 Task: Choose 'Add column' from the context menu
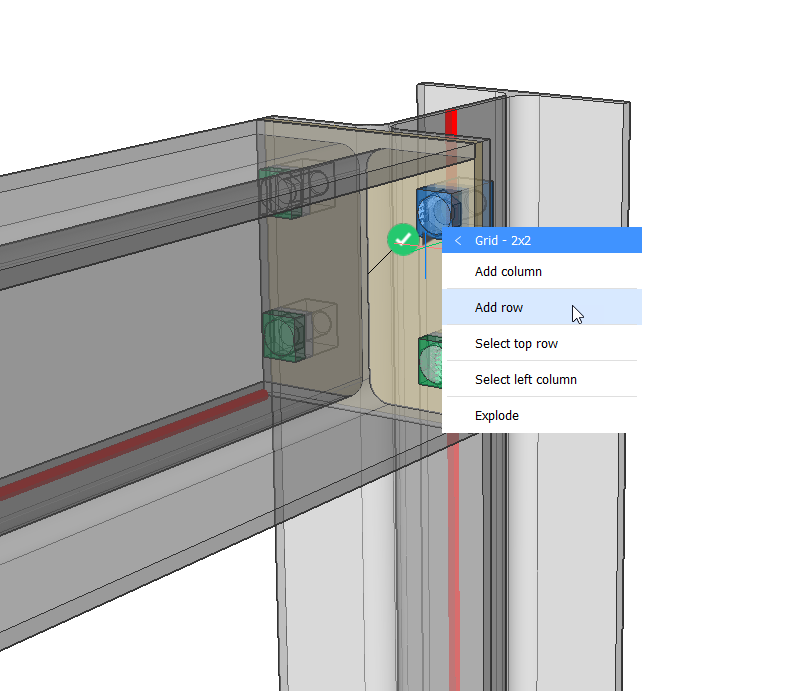pos(508,272)
